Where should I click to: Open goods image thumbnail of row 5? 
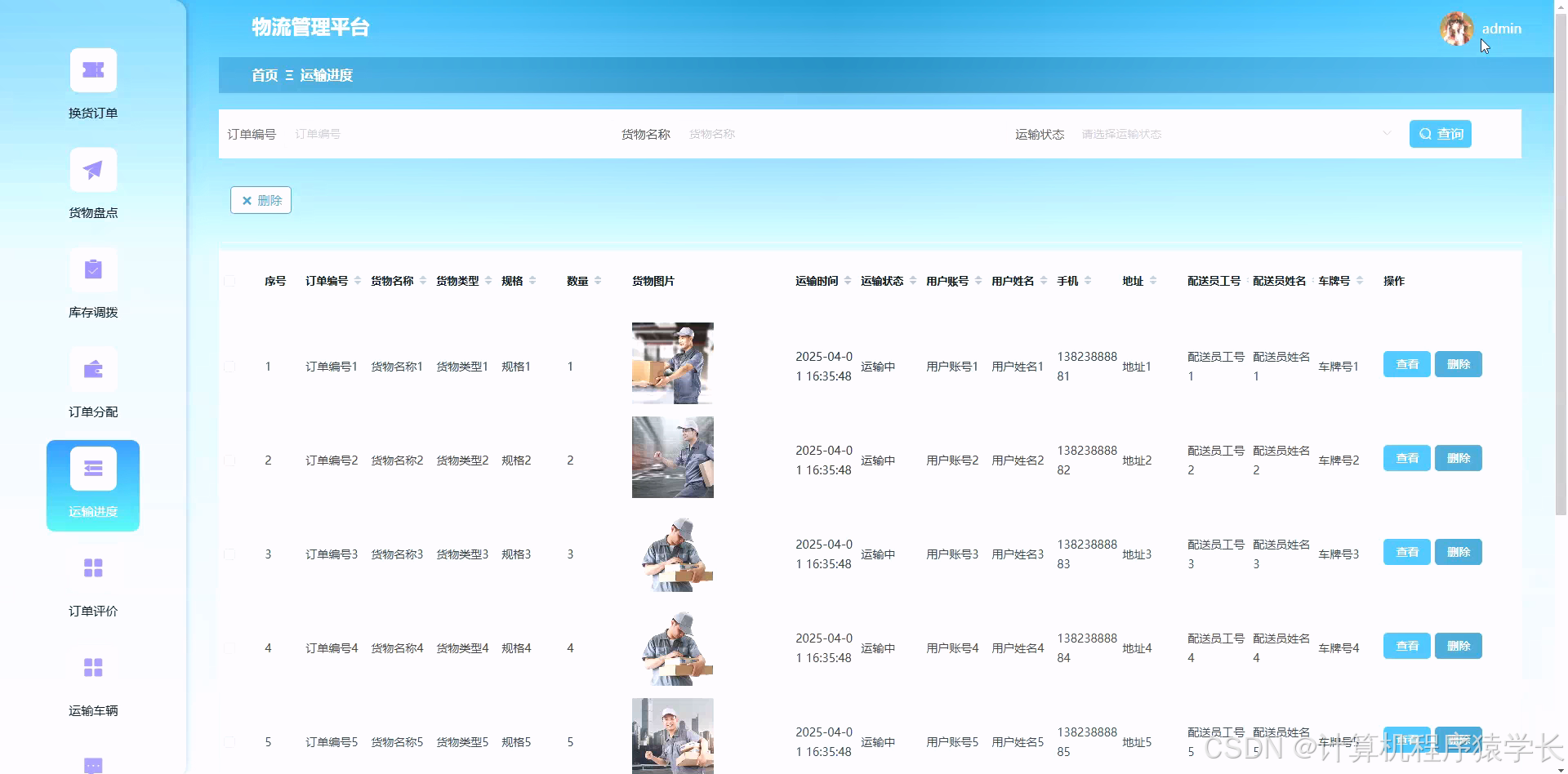click(x=672, y=736)
